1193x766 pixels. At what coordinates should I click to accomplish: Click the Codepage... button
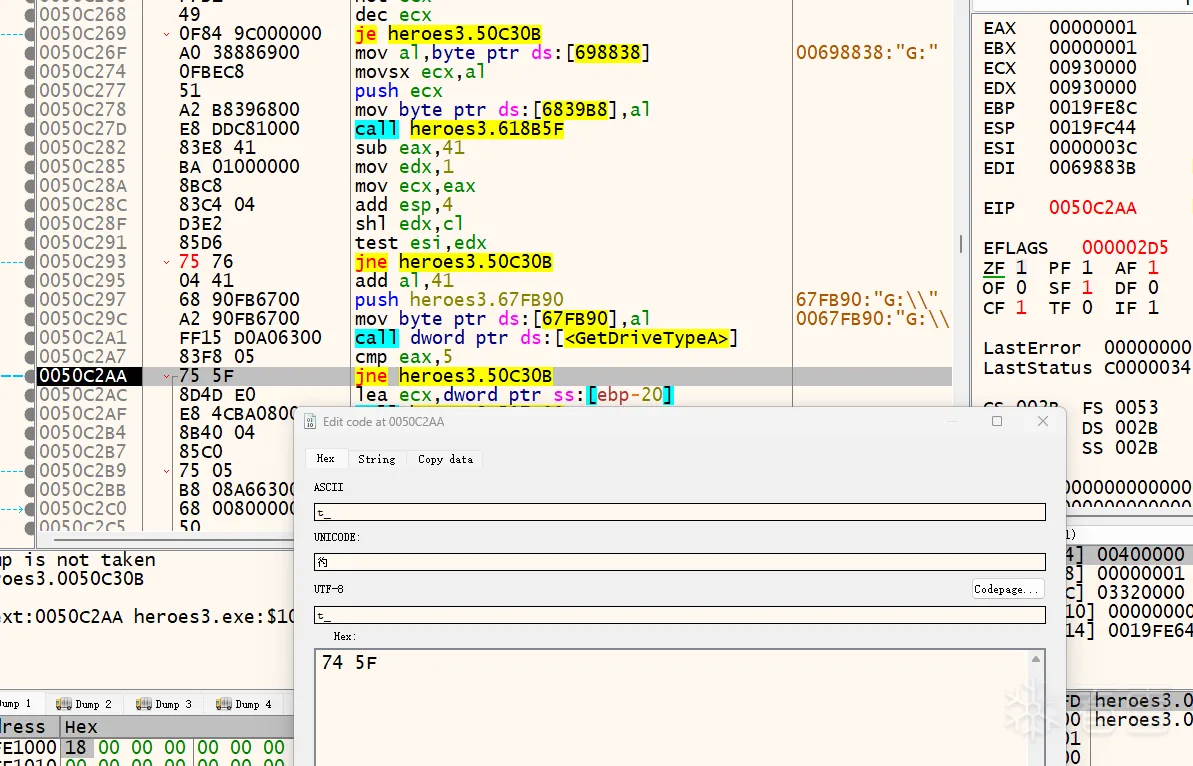pyautogui.click(x=1008, y=589)
